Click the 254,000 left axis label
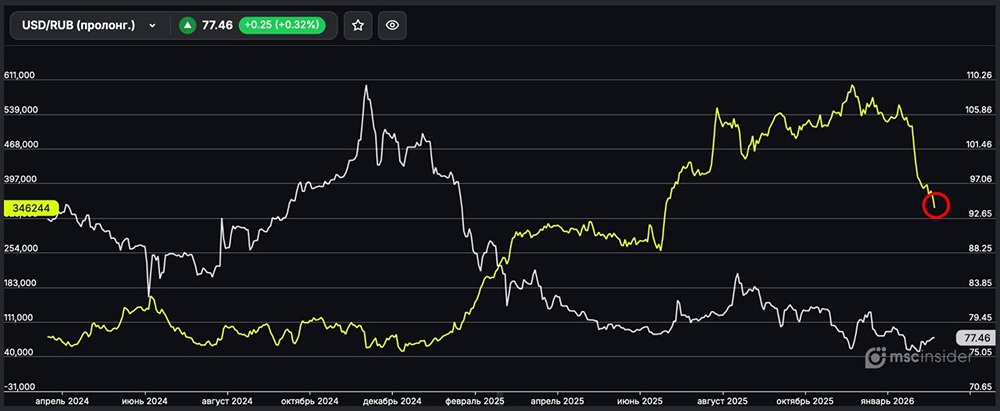This screenshot has width=1000, height=411. click(x=20, y=248)
